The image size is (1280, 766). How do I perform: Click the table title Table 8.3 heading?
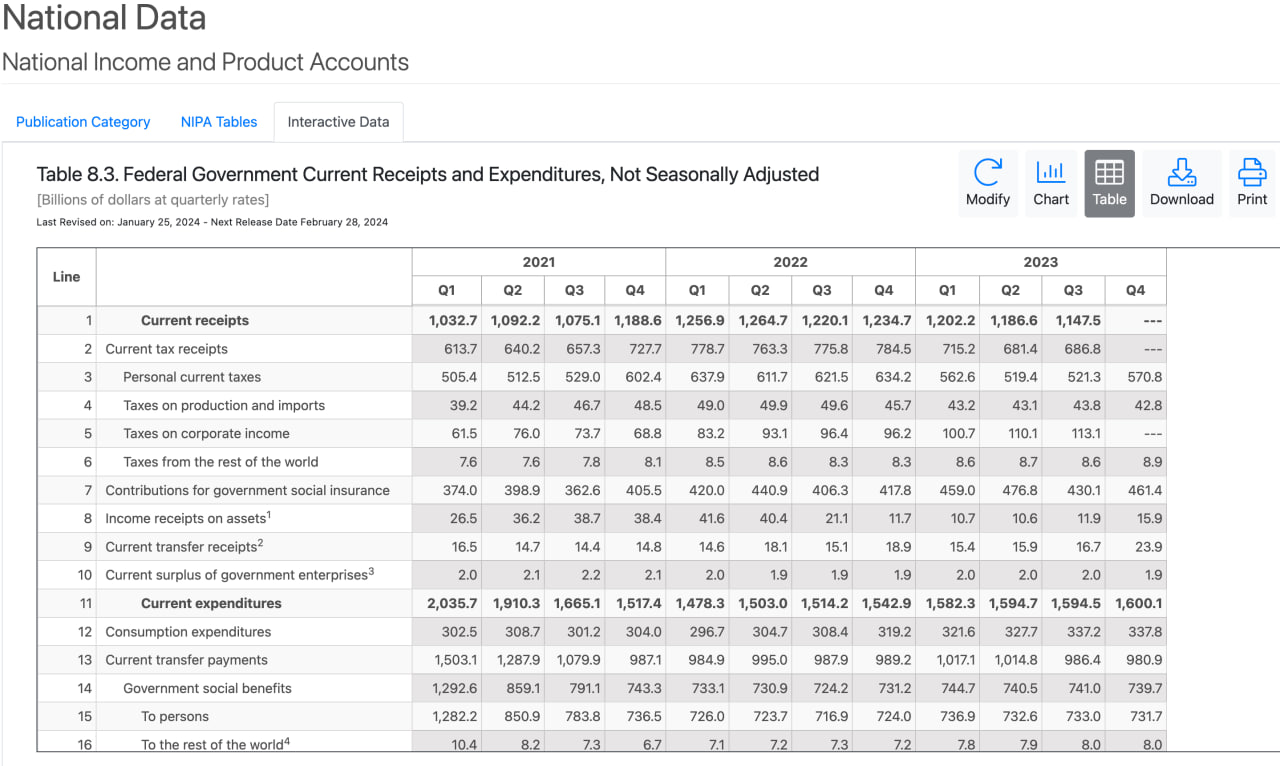[x=428, y=174]
